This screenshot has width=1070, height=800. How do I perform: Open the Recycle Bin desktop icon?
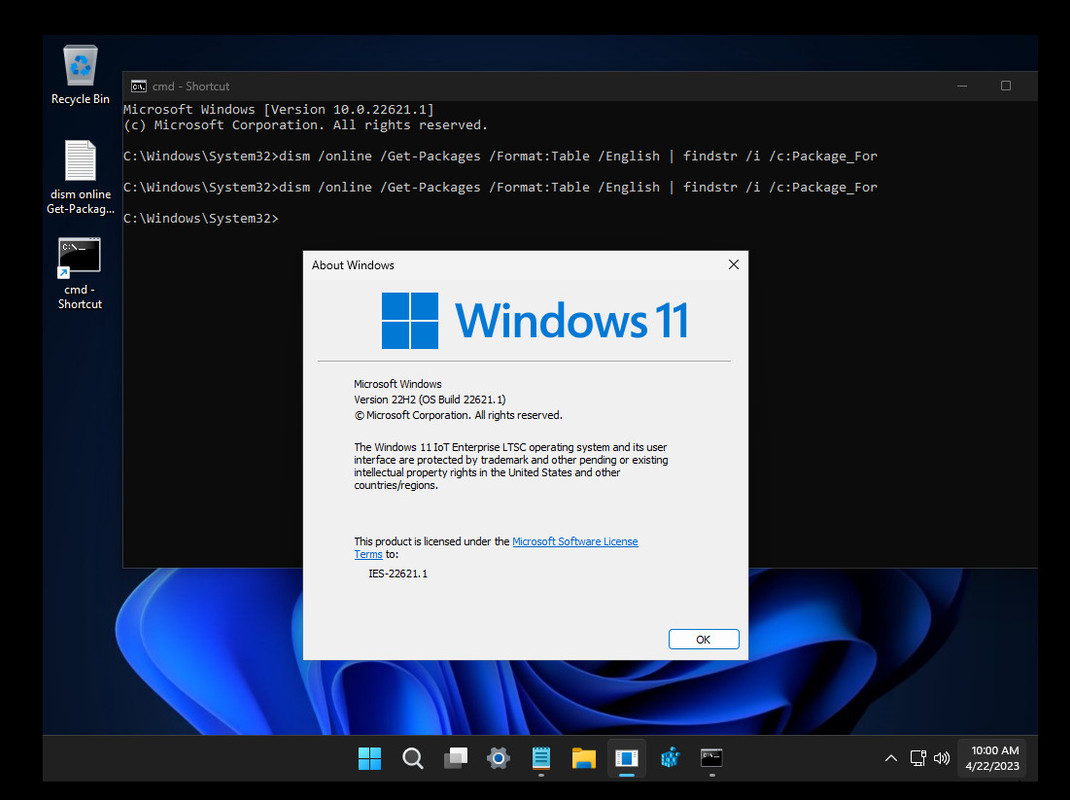tap(80, 75)
